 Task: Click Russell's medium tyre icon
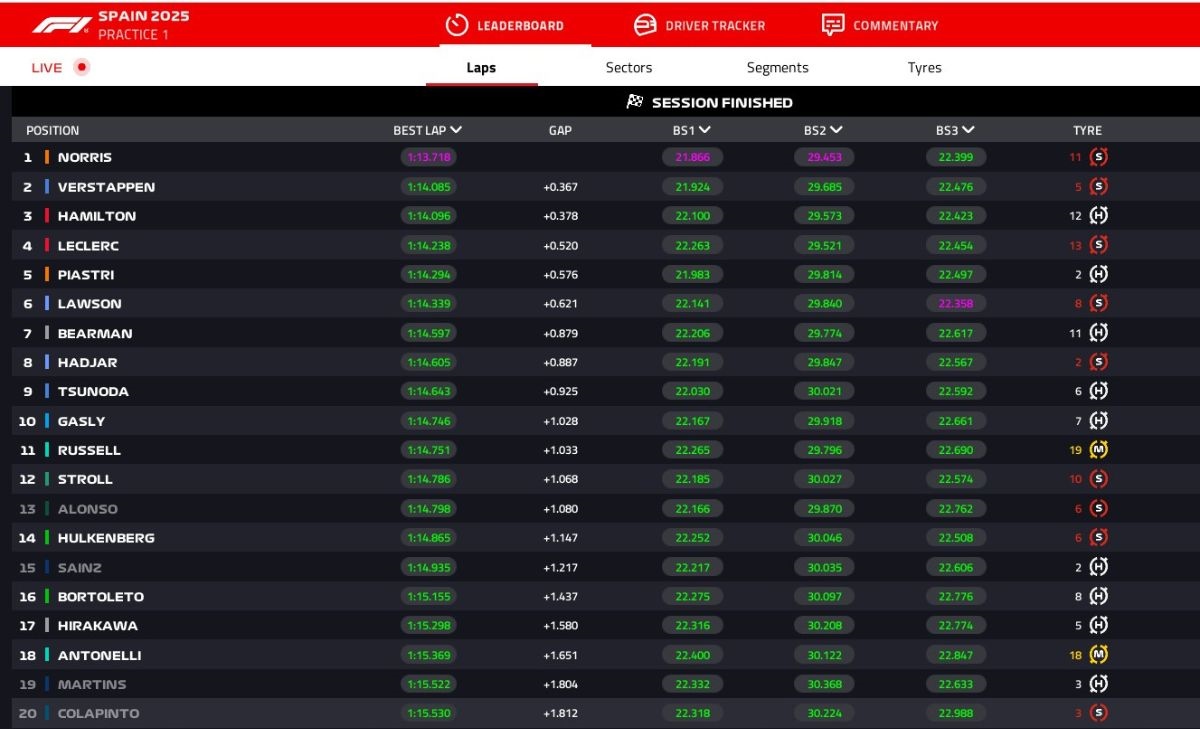click(1099, 450)
